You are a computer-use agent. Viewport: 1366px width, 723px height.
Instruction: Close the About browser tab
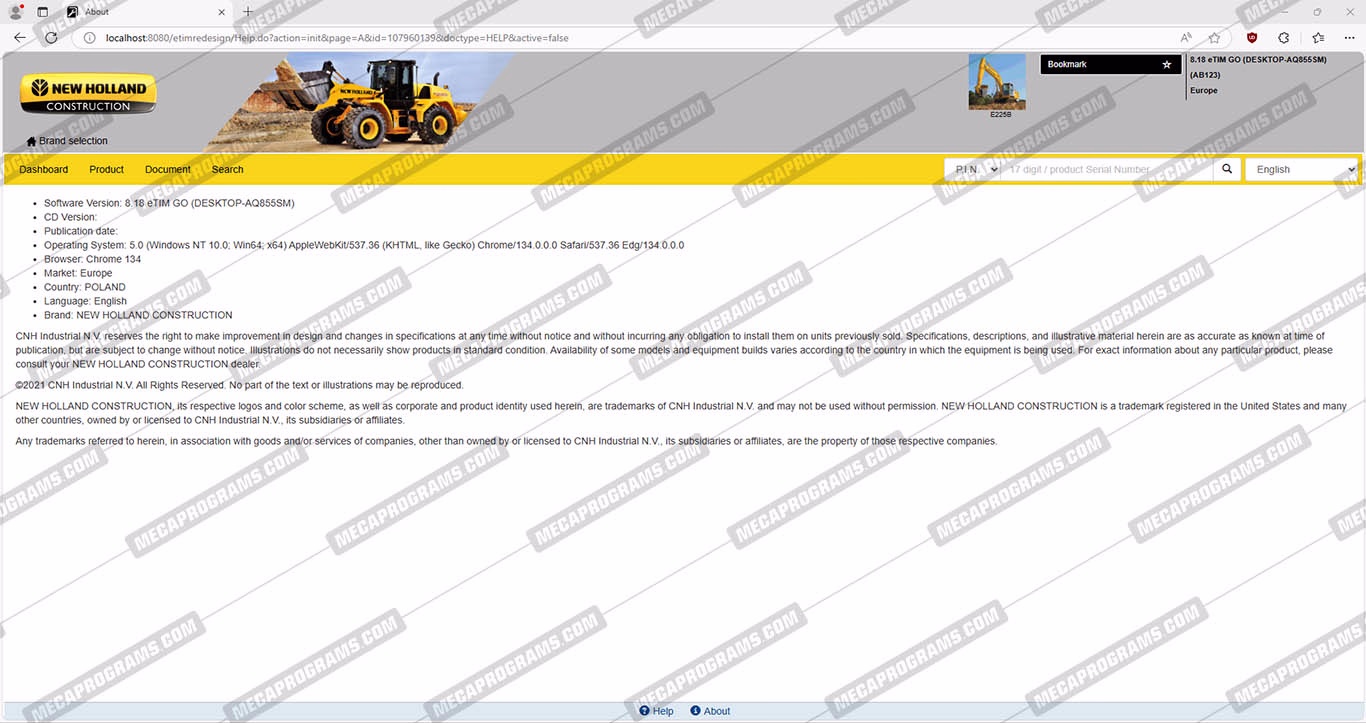[221, 12]
